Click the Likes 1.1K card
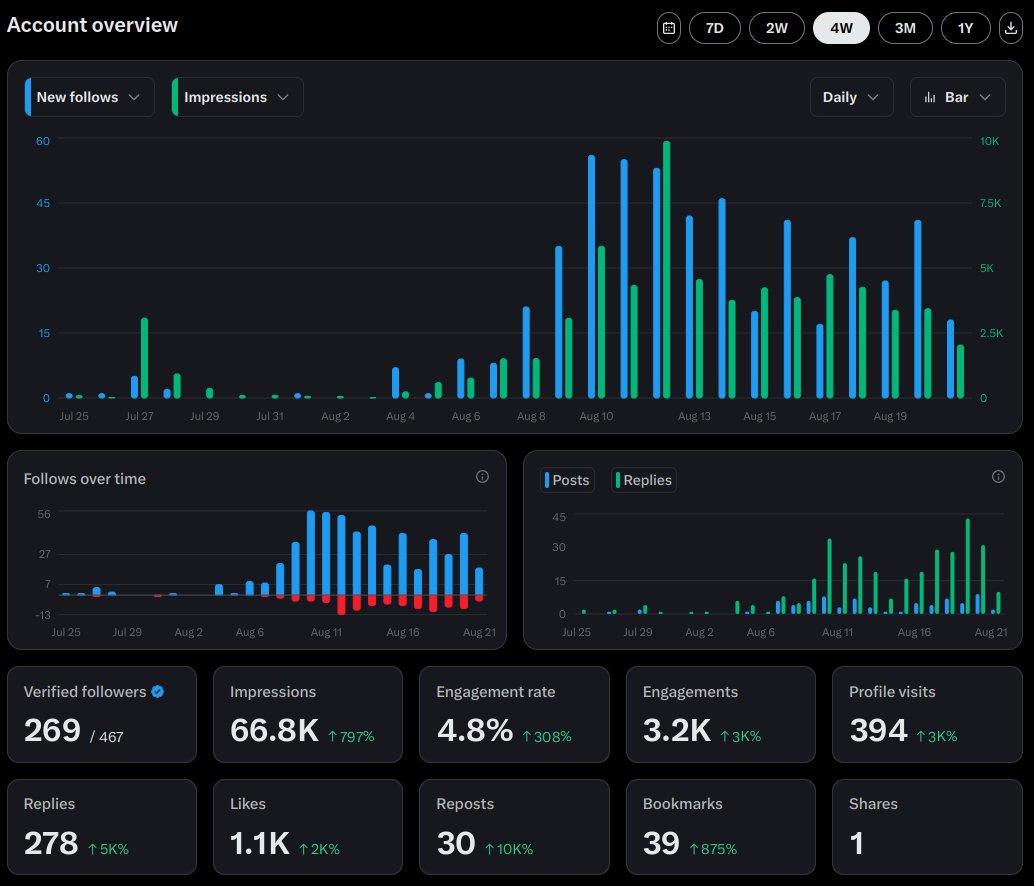 coord(308,827)
